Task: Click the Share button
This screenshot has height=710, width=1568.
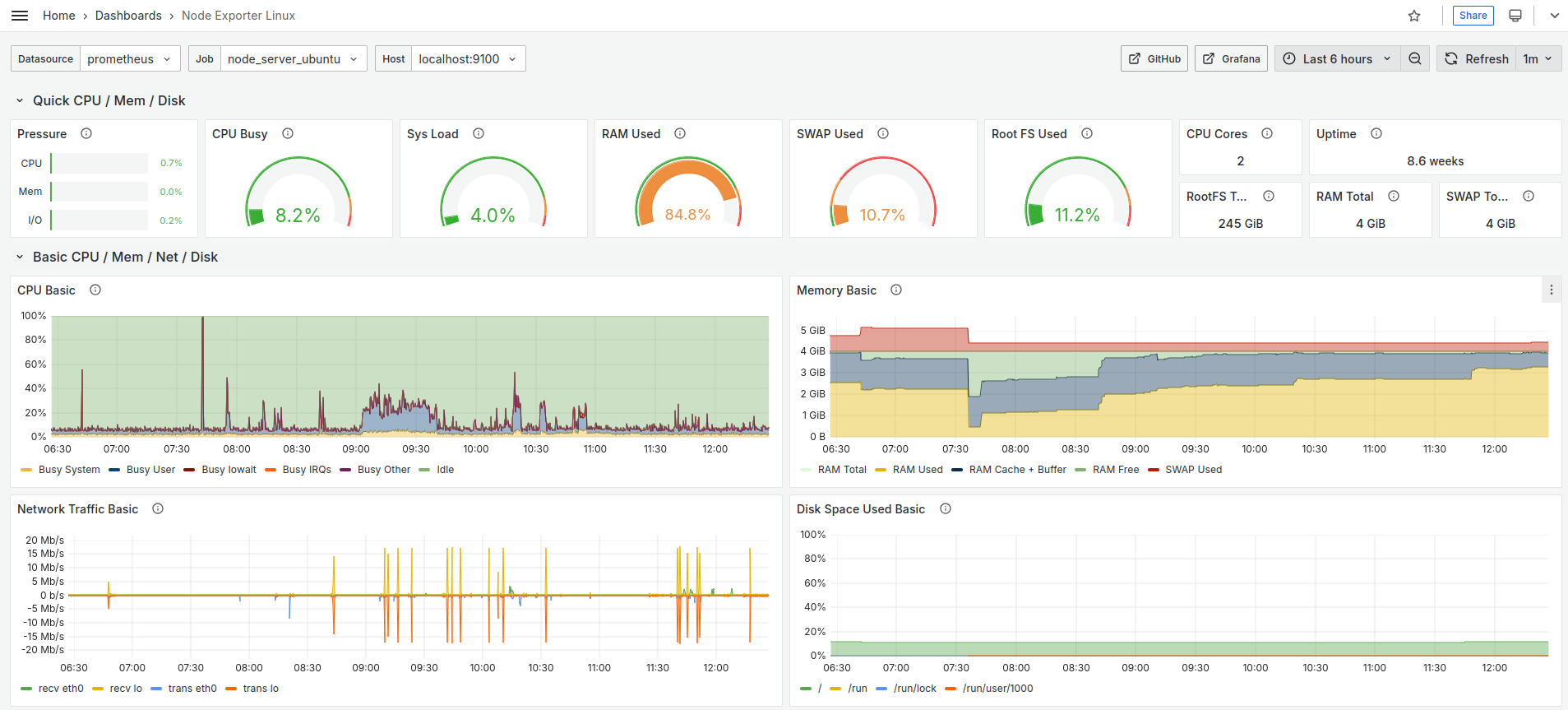Action: 1473,16
